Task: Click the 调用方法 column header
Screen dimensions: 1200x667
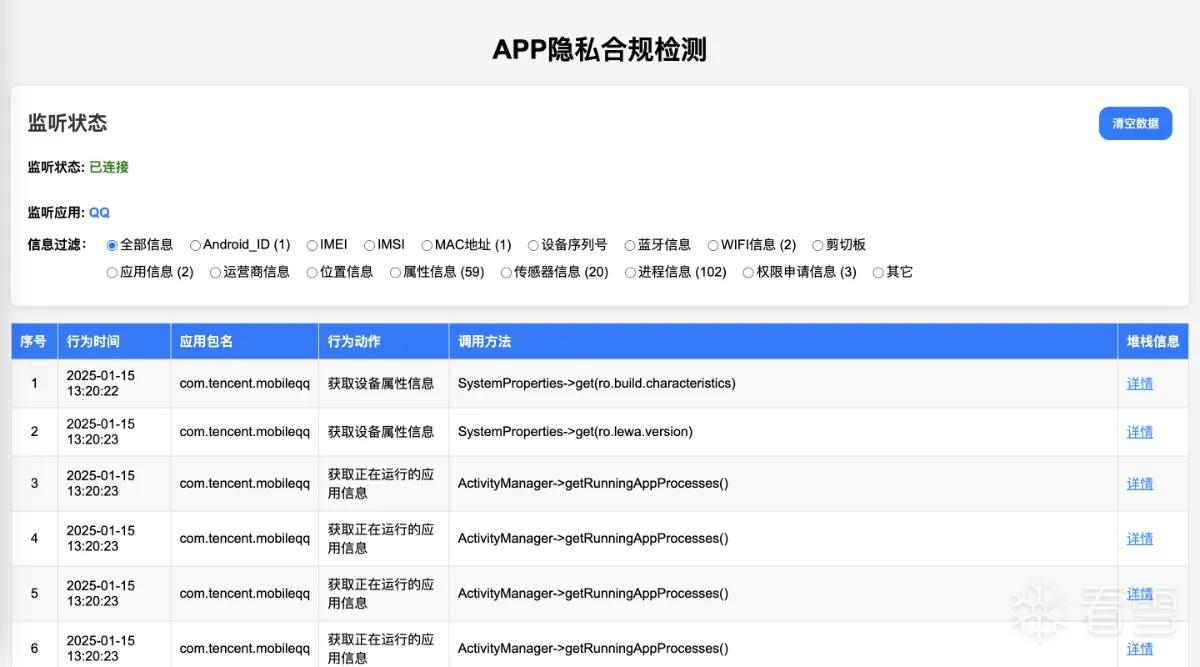Action: [x=783, y=341]
